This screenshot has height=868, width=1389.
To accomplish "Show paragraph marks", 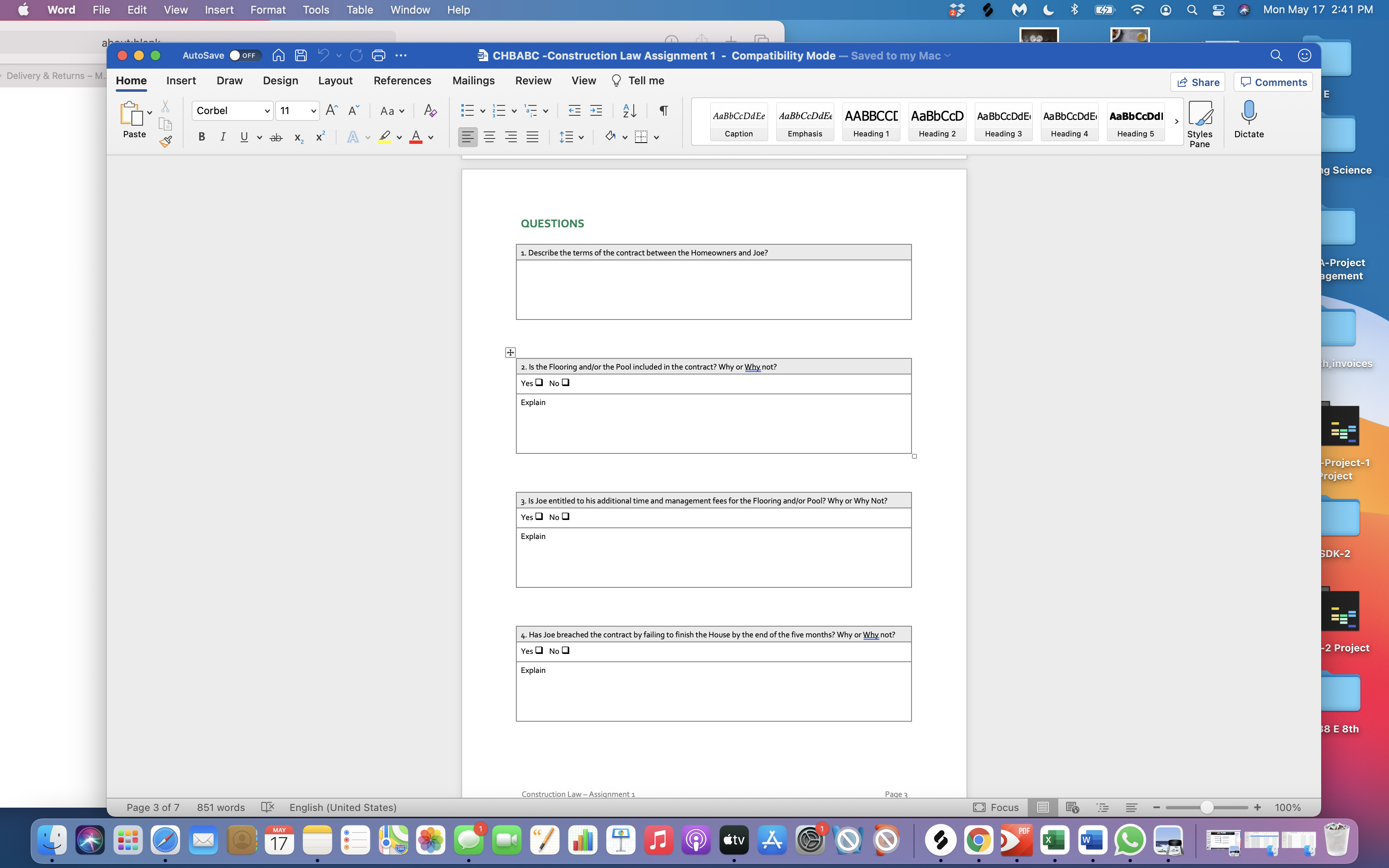I will pos(663,110).
